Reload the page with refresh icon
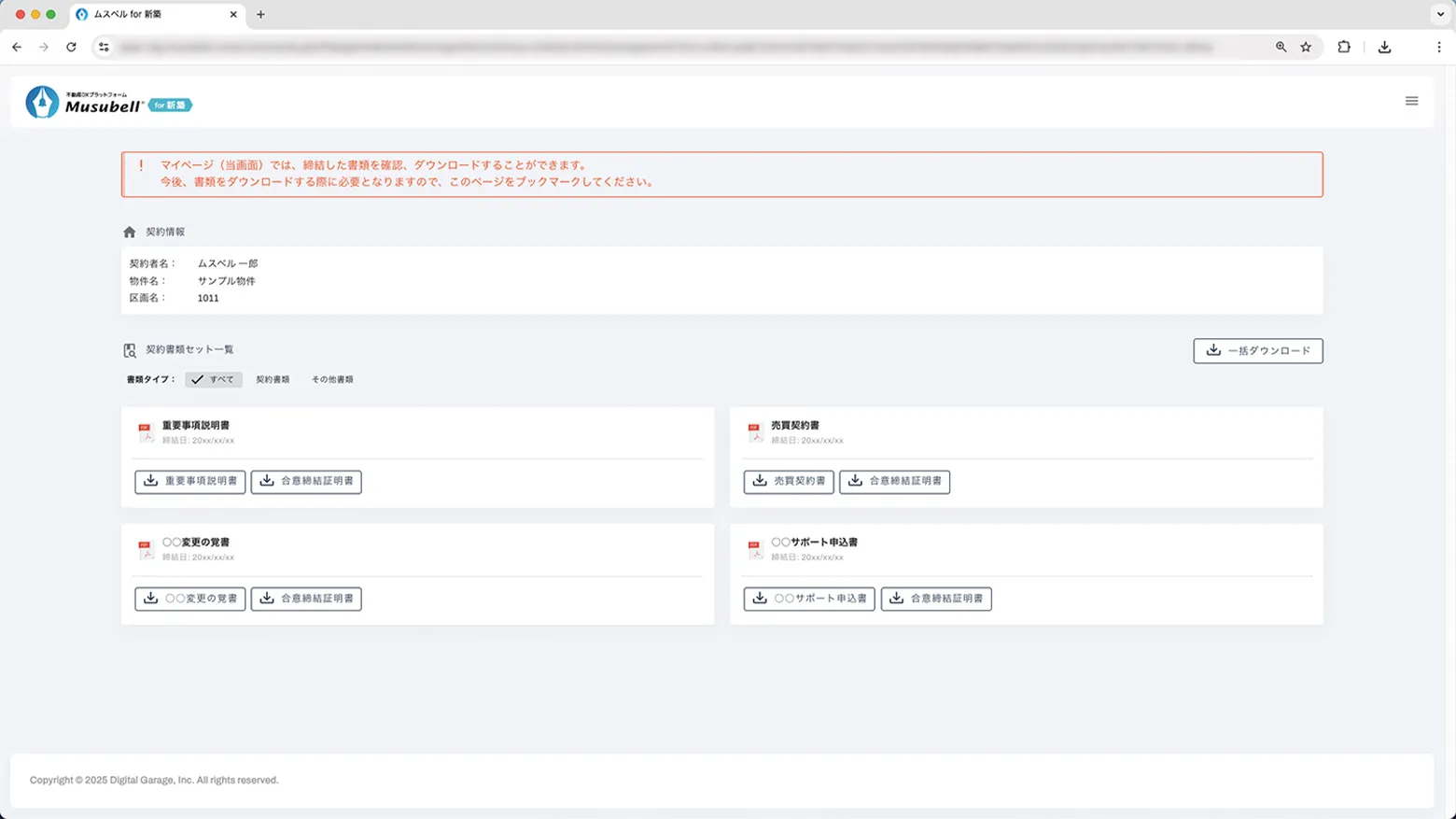This screenshot has height=819, width=1456. [71, 47]
